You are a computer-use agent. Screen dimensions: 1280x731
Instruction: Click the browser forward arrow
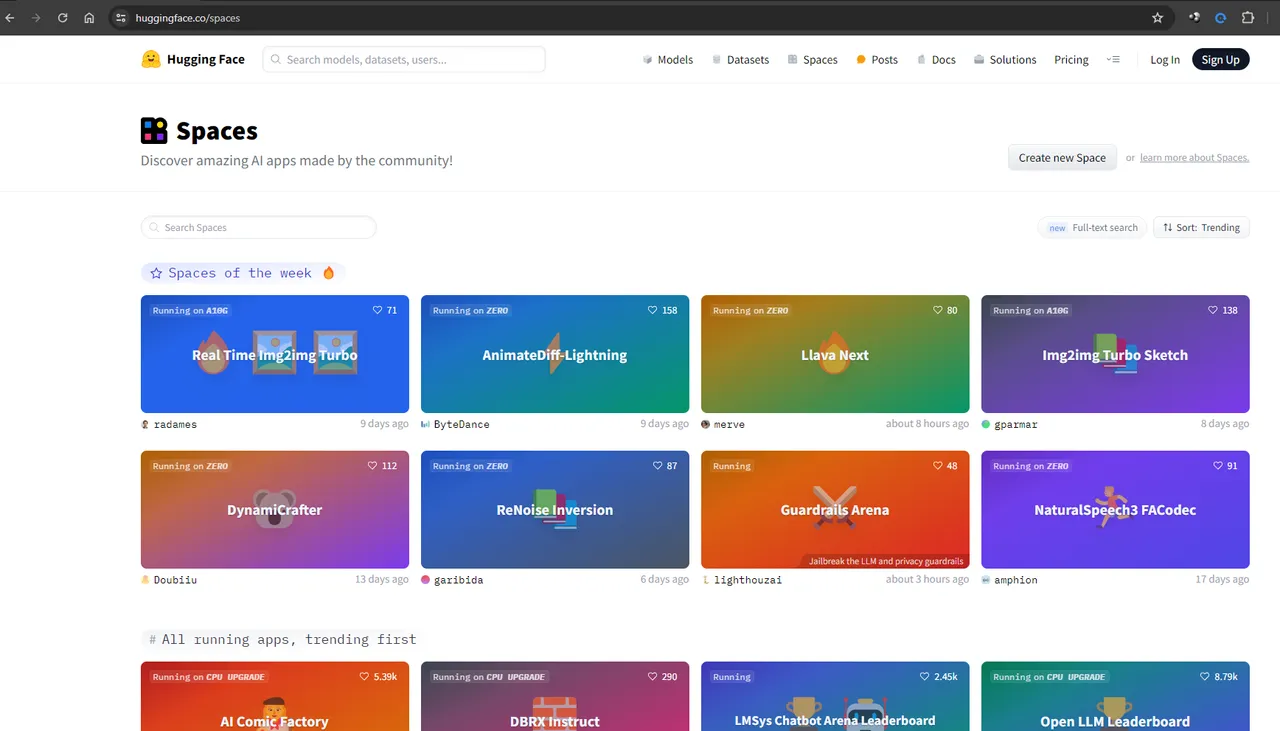(36, 18)
